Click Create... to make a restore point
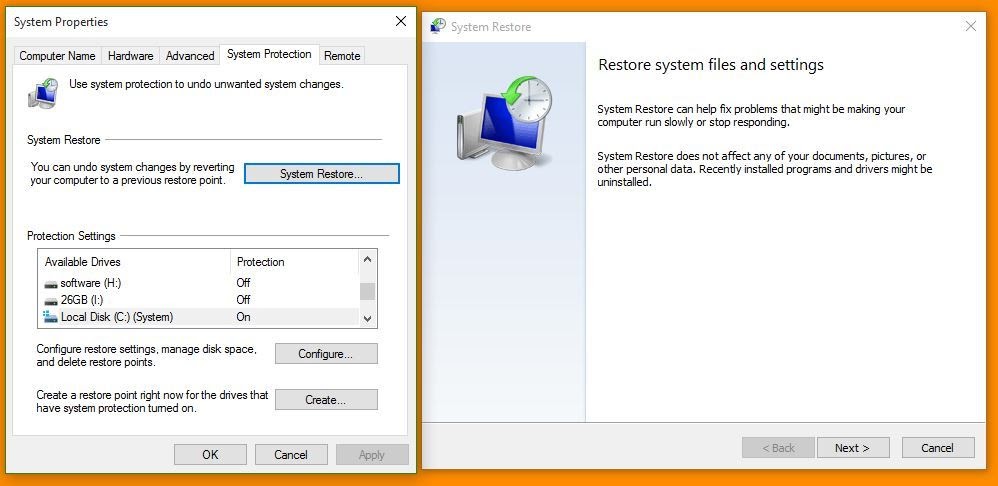The height and width of the screenshot is (486, 998). pos(326,400)
